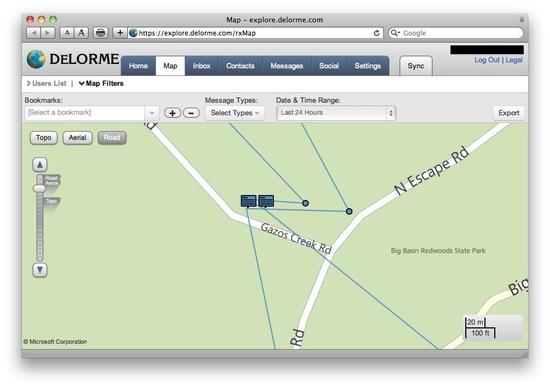Open the left message marker on map
The height and width of the screenshot is (388, 550).
point(249,201)
